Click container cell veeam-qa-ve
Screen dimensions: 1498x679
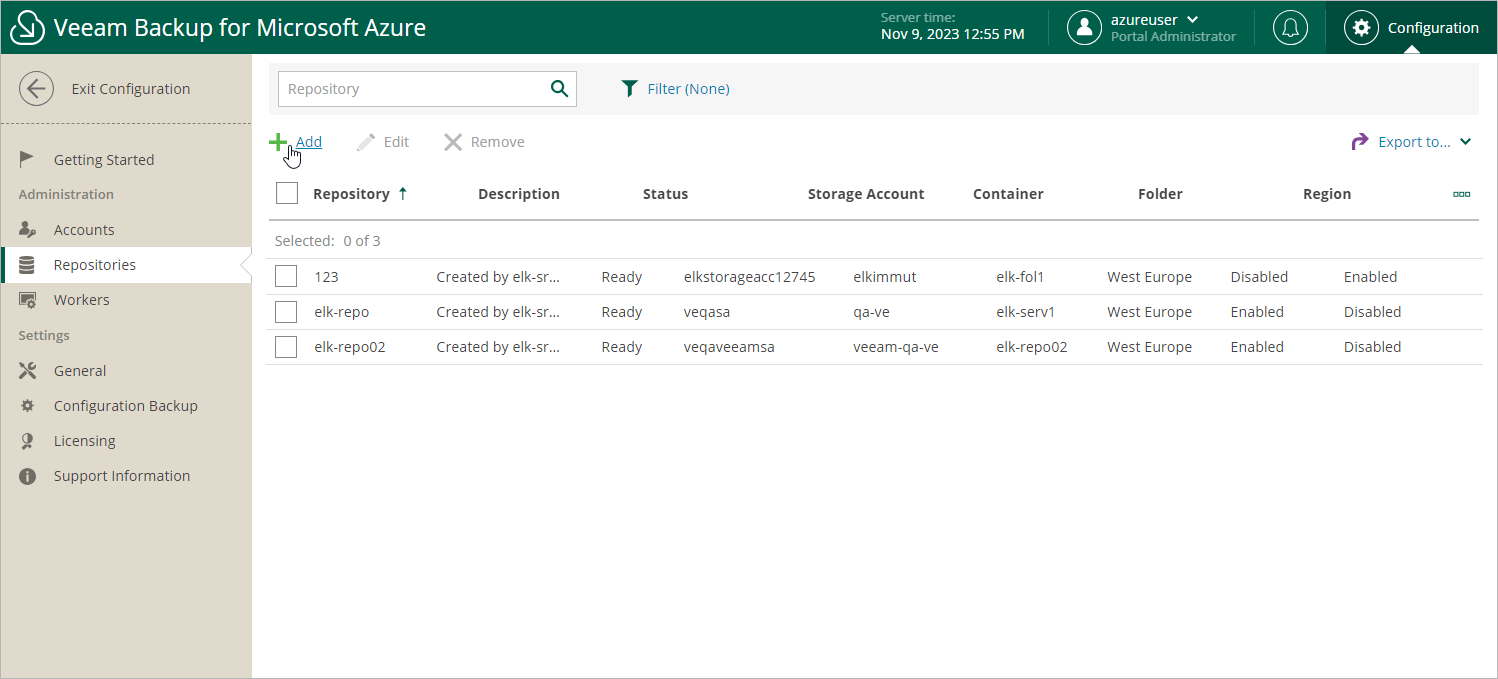point(896,347)
